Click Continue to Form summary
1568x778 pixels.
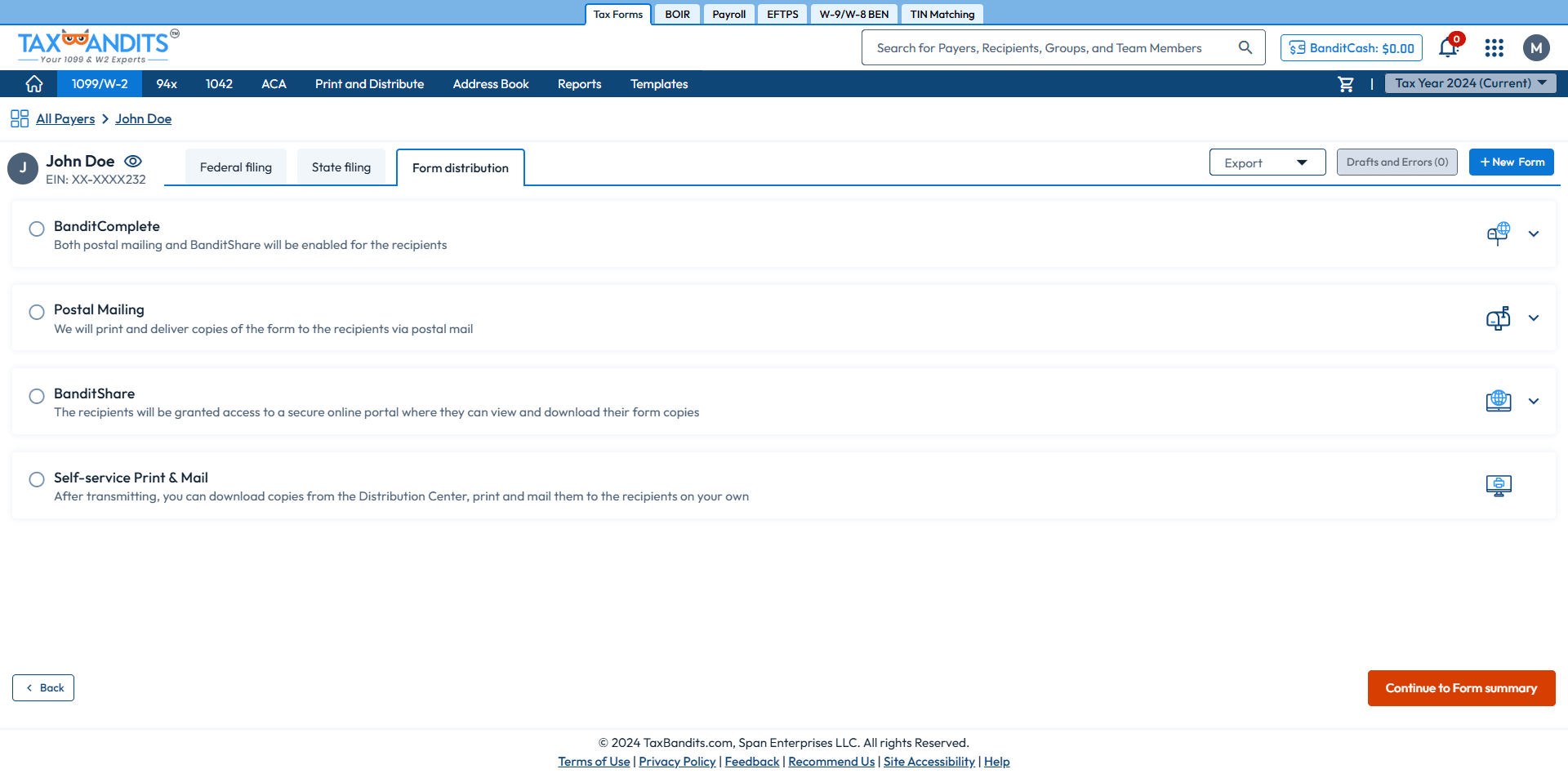click(x=1461, y=688)
